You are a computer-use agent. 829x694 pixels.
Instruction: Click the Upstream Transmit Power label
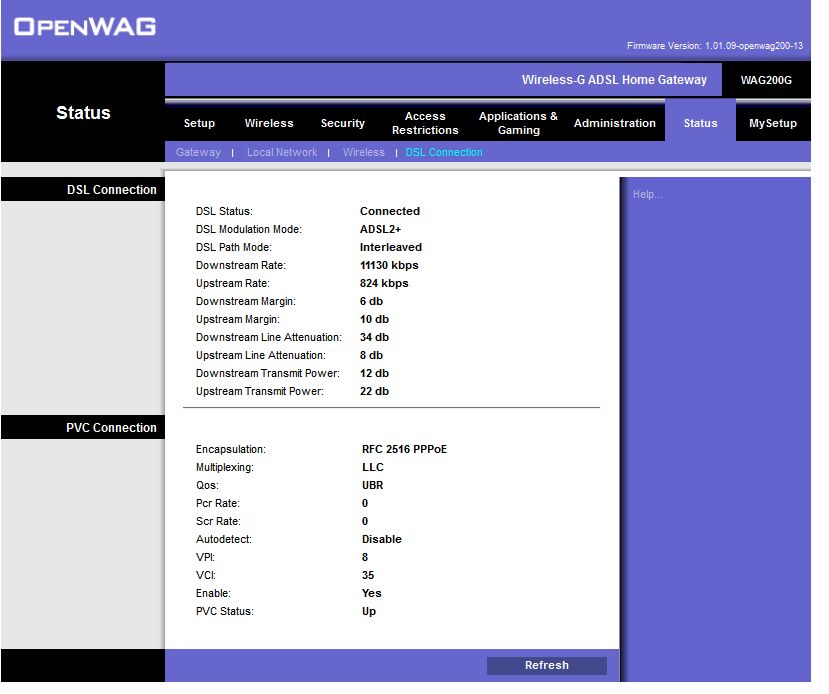tap(260, 391)
